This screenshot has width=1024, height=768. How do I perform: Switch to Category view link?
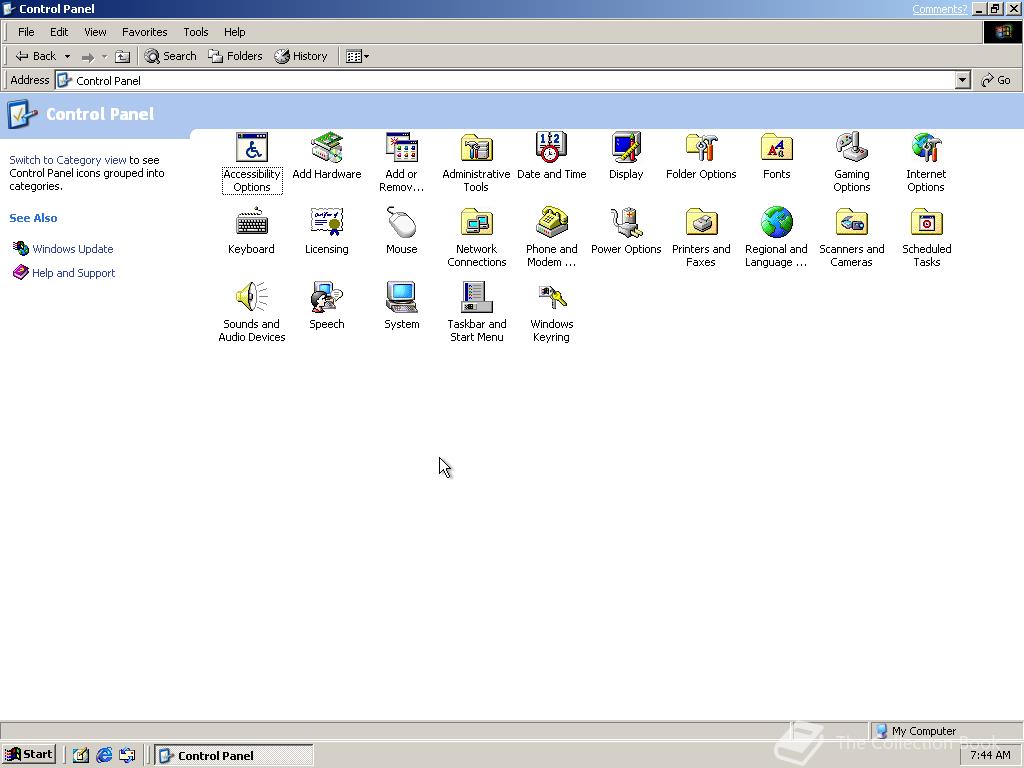pos(68,160)
